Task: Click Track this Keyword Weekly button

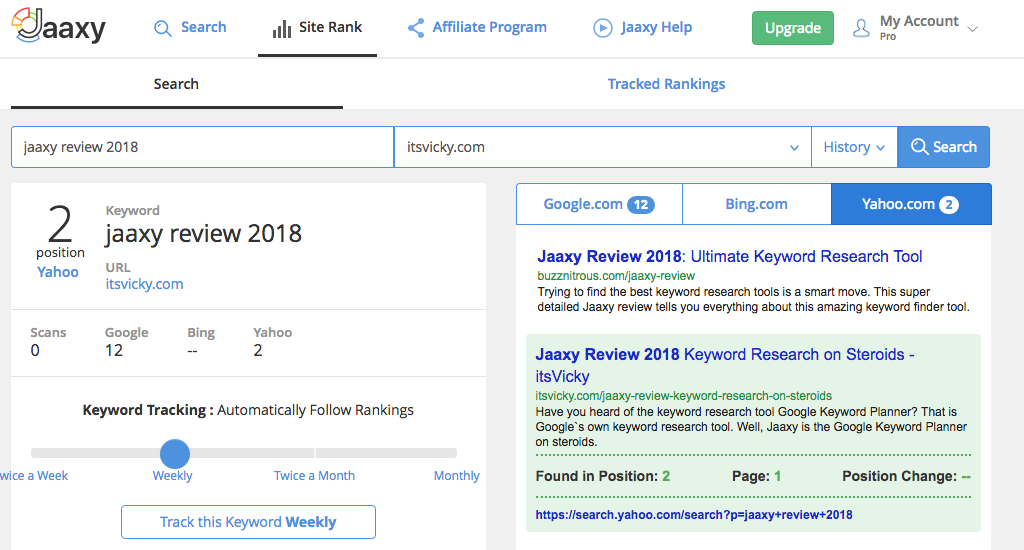Action: (248, 522)
